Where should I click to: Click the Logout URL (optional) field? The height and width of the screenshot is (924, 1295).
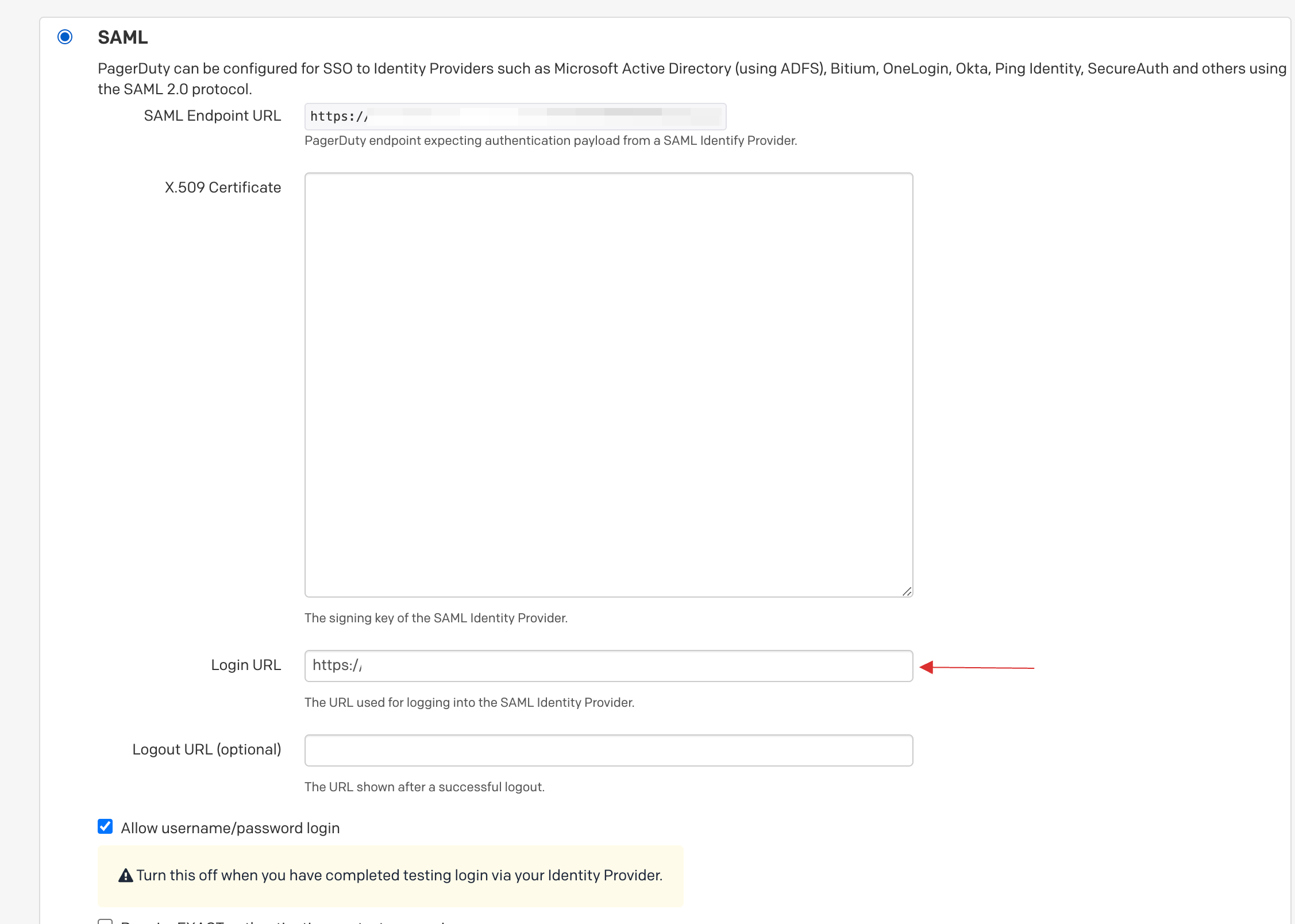(608, 750)
